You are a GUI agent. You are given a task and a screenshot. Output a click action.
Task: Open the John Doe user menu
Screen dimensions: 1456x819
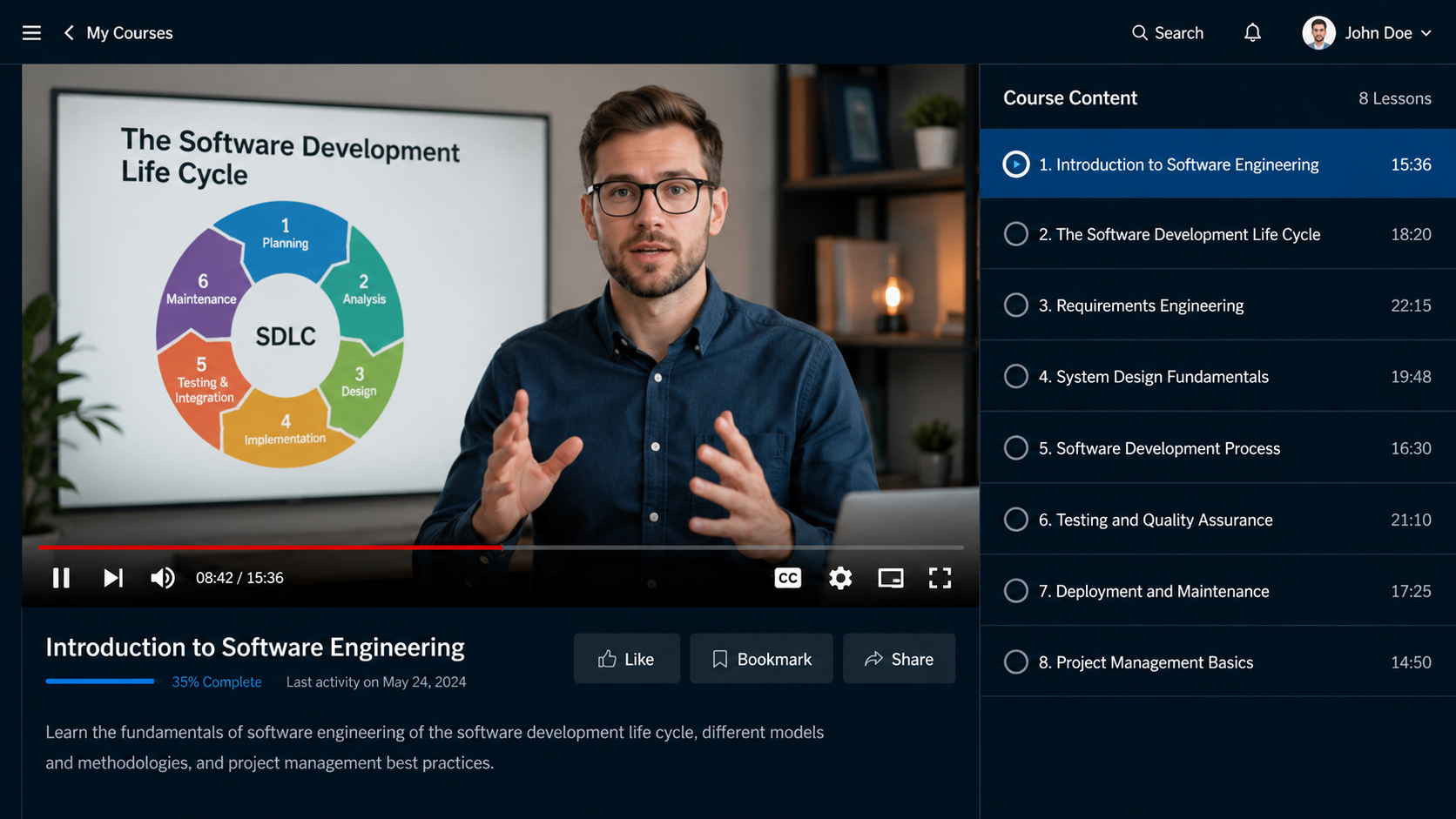coord(1367,33)
